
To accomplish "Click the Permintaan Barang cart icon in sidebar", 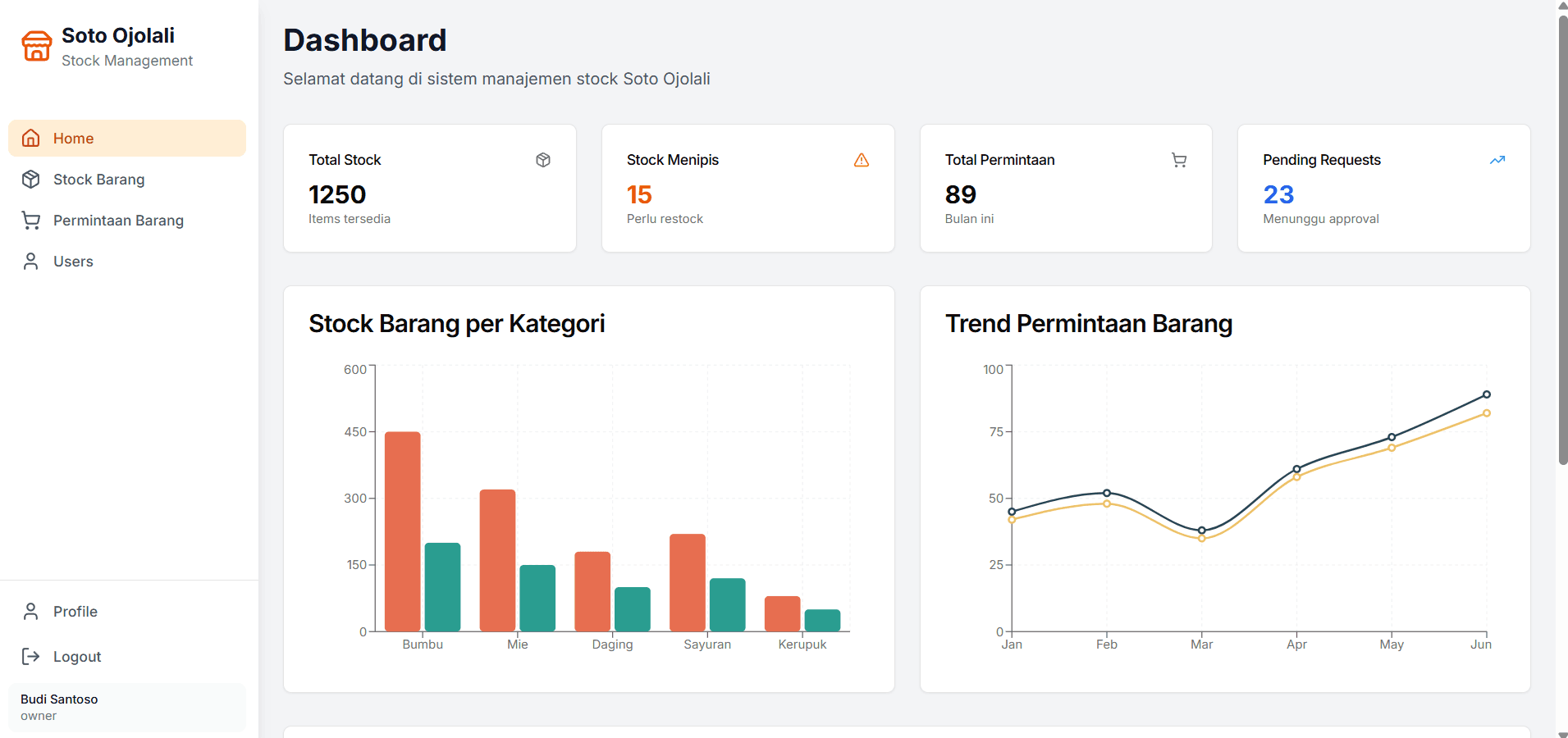I will click(x=31, y=220).
